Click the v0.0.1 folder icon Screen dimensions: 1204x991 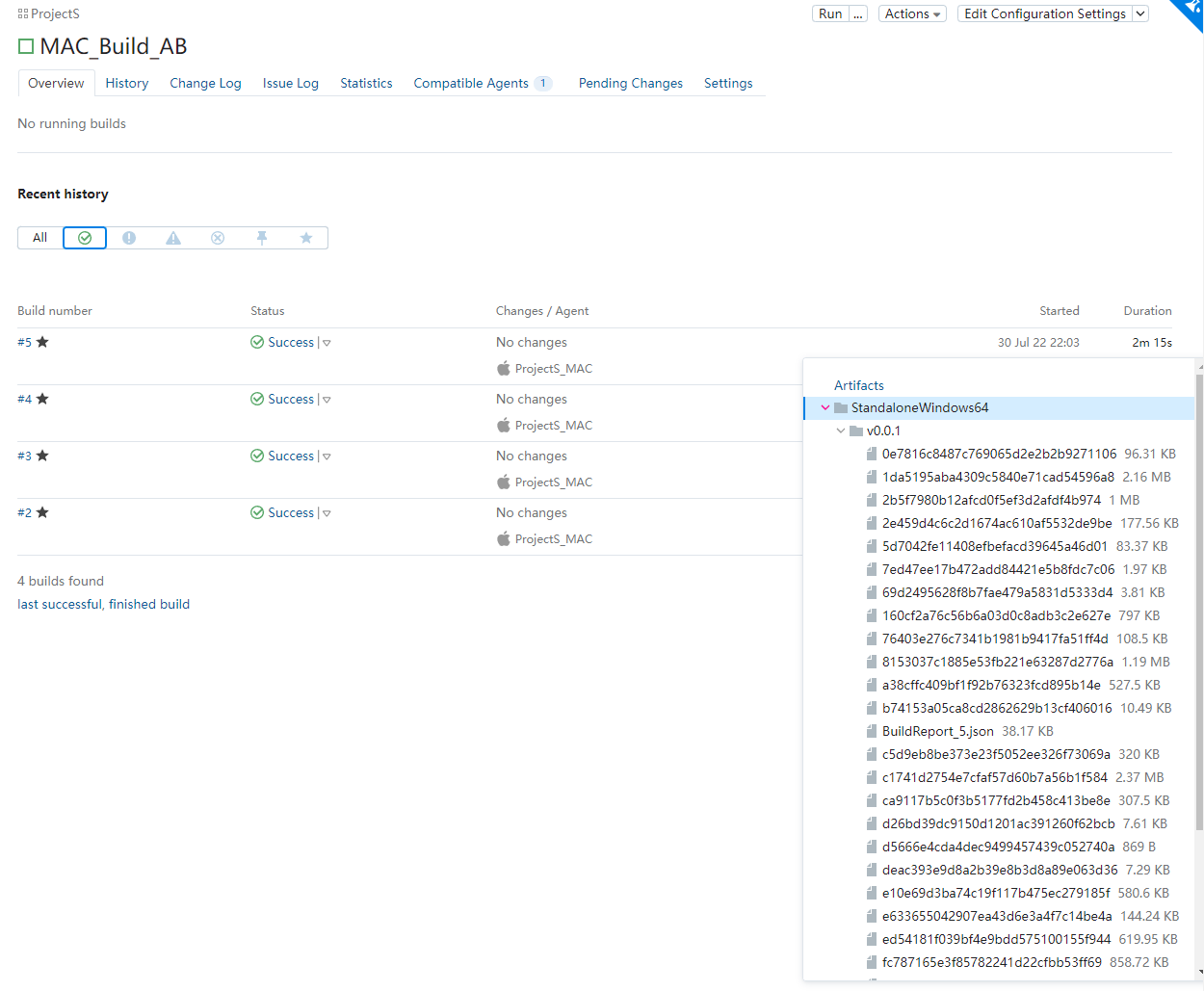[x=856, y=430]
